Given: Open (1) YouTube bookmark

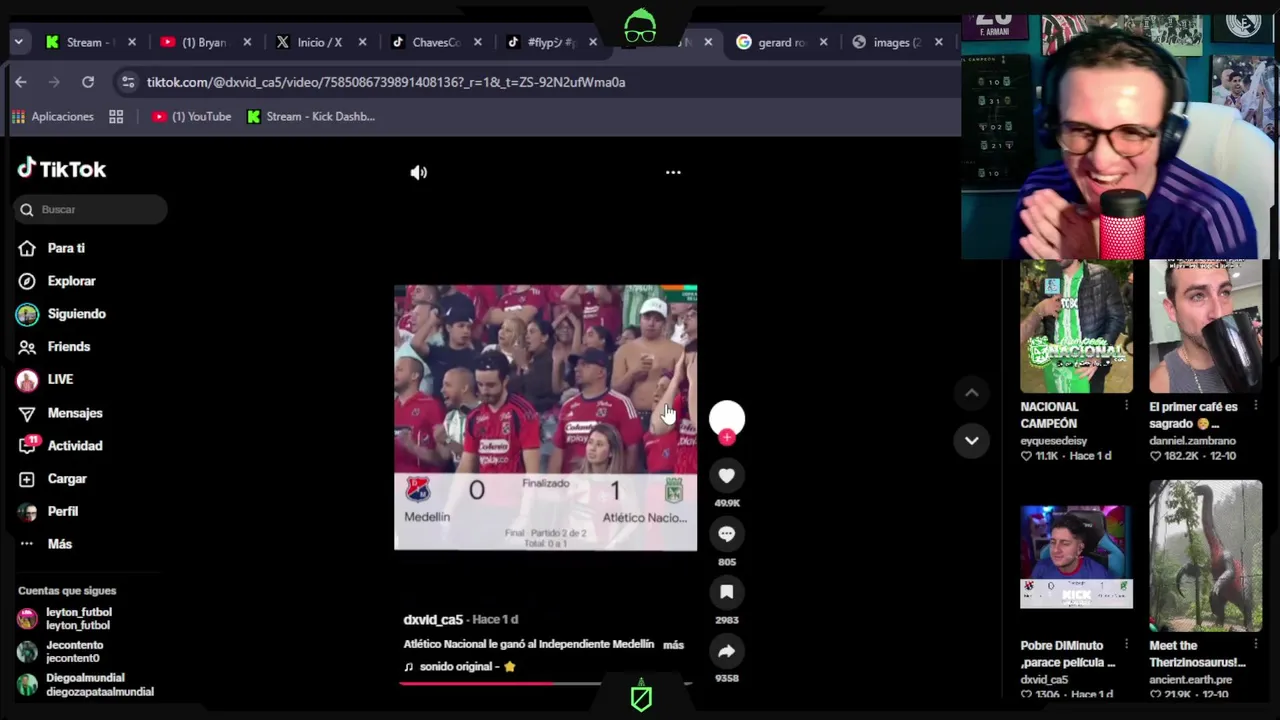Looking at the screenshot, I should click(192, 116).
